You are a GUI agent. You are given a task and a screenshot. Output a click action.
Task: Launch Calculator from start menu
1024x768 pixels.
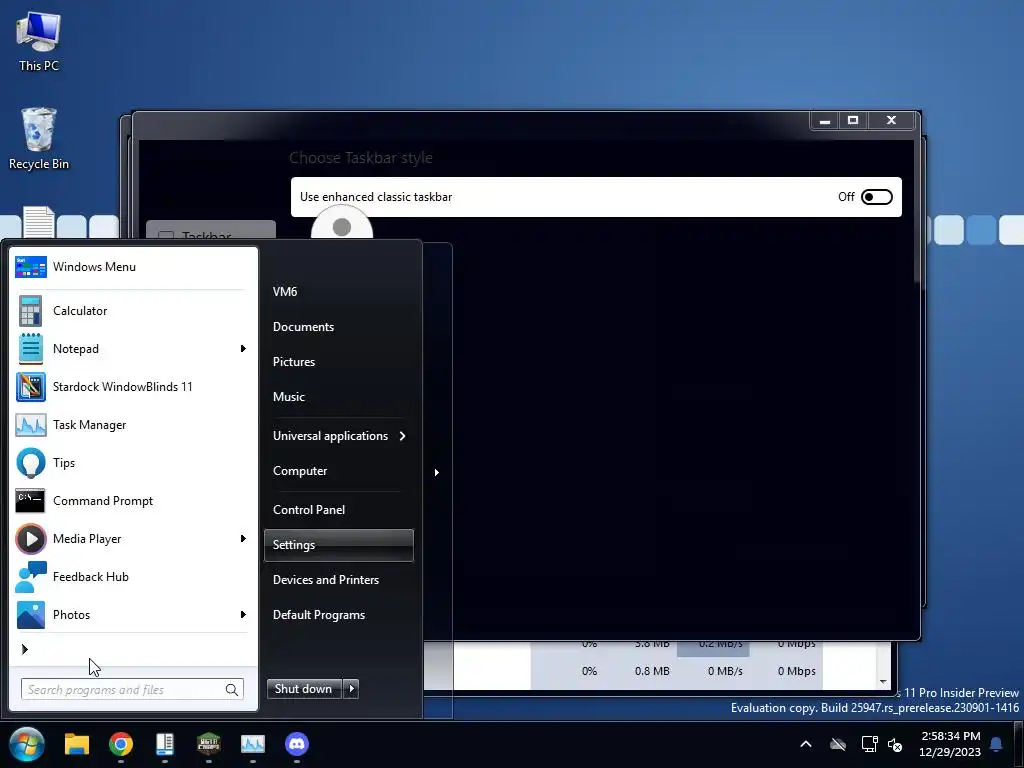point(131,311)
